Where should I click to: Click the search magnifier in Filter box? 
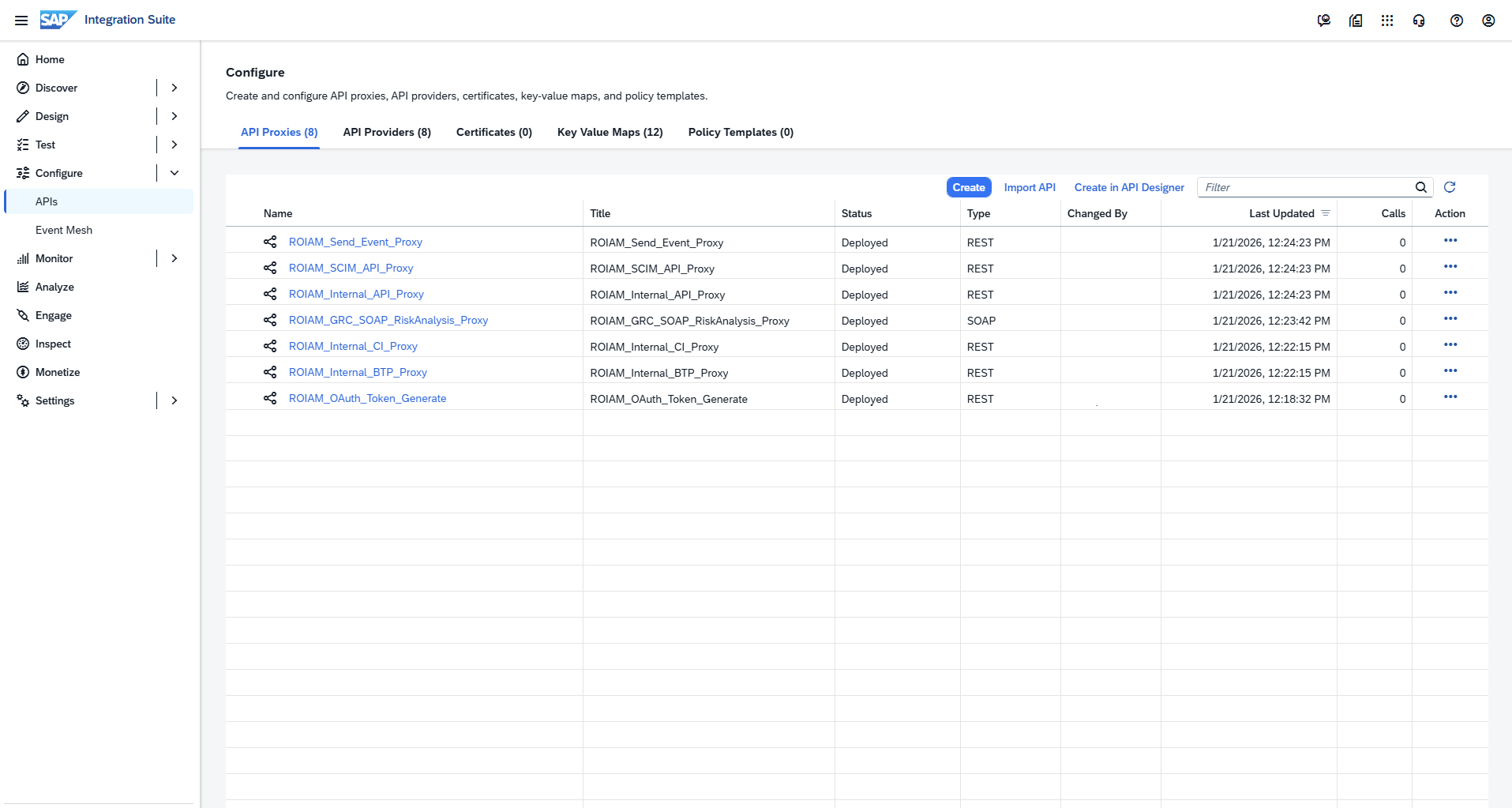1420,187
